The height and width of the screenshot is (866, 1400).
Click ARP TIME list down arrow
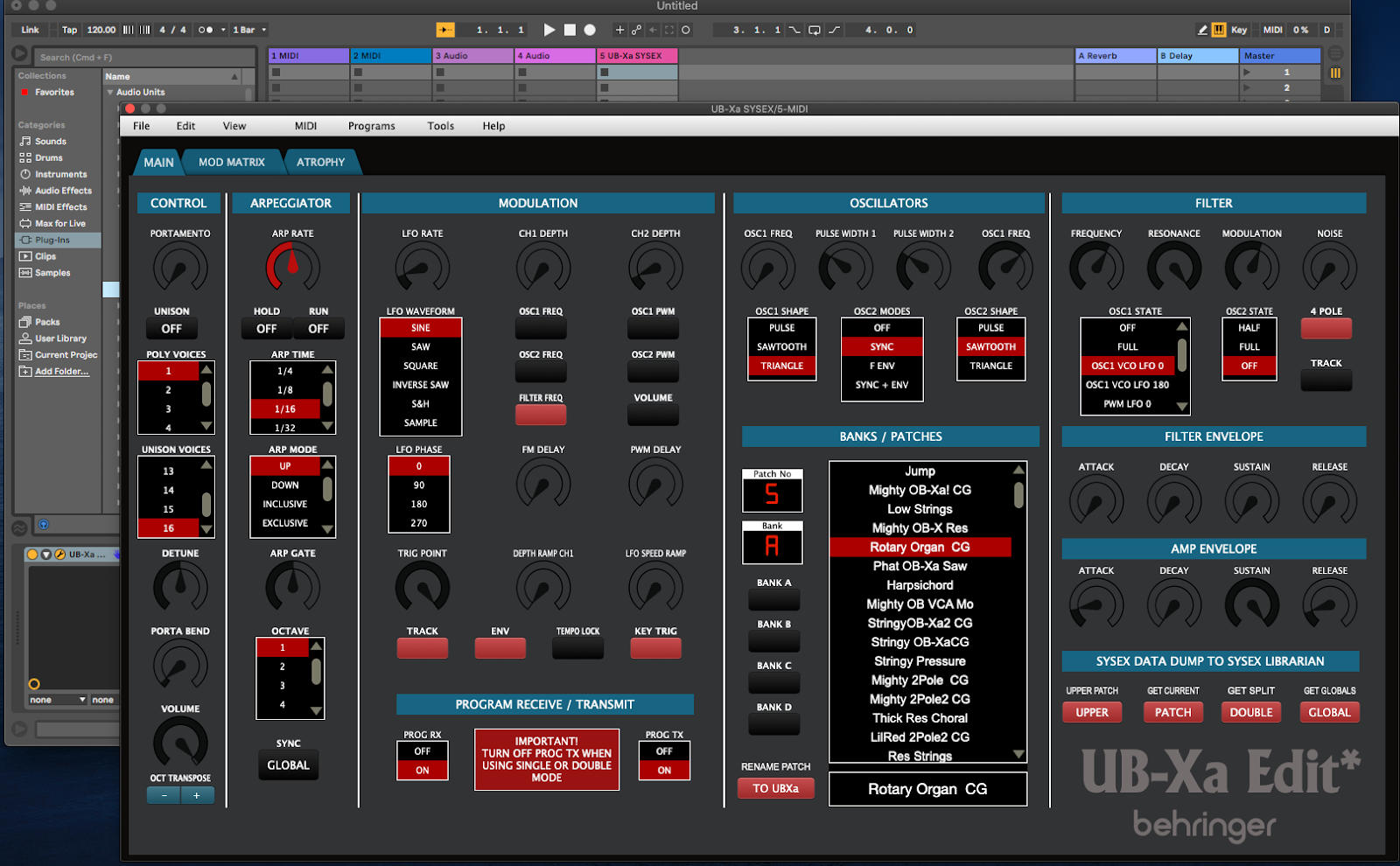click(x=327, y=426)
